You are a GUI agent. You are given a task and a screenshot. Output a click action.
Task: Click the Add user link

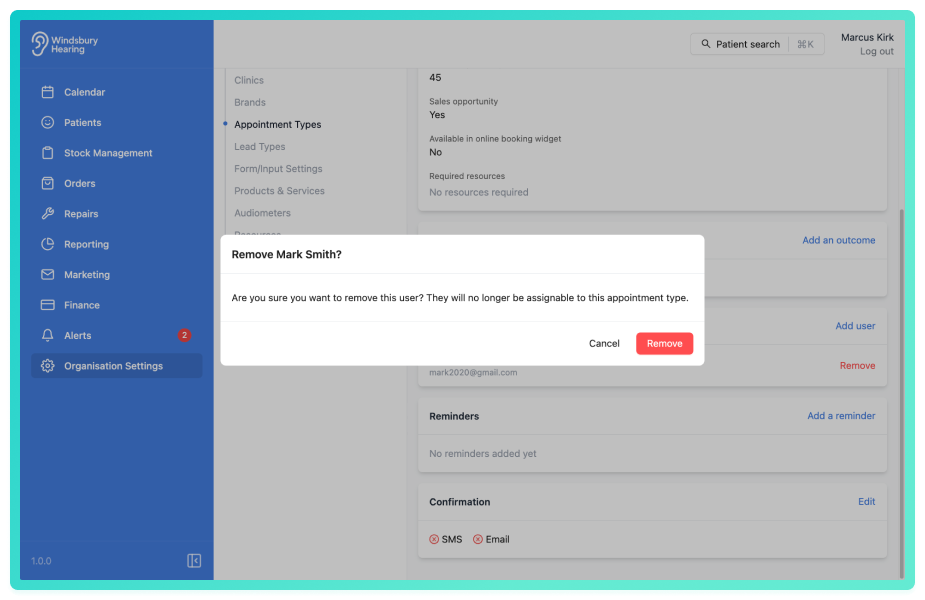(855, 326)
